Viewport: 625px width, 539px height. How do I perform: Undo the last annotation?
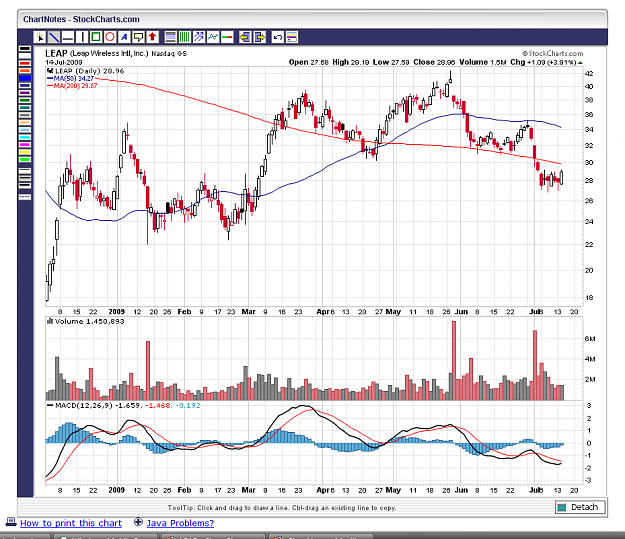[x=277, y=37]
